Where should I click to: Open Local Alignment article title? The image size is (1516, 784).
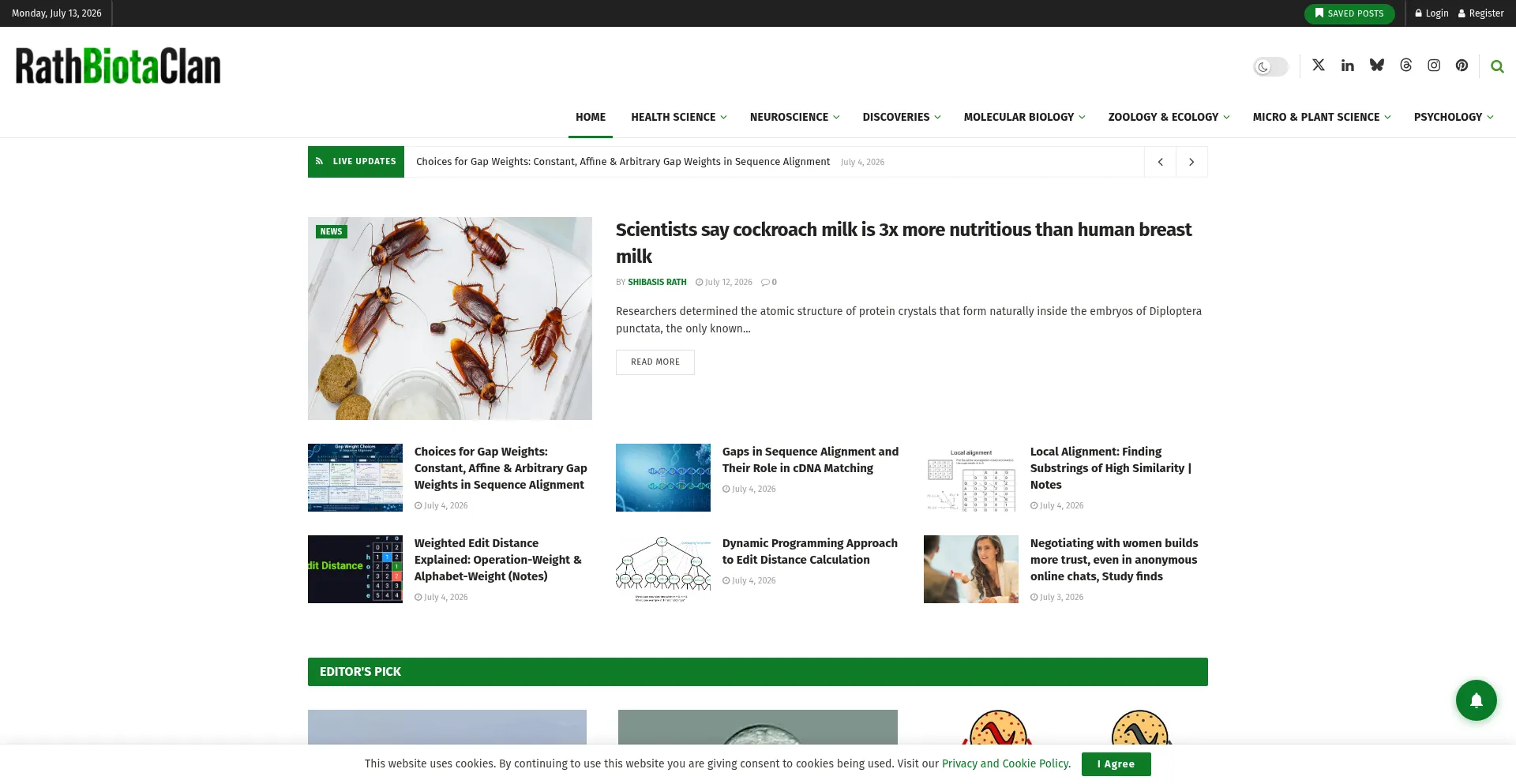coord(1111,468)
